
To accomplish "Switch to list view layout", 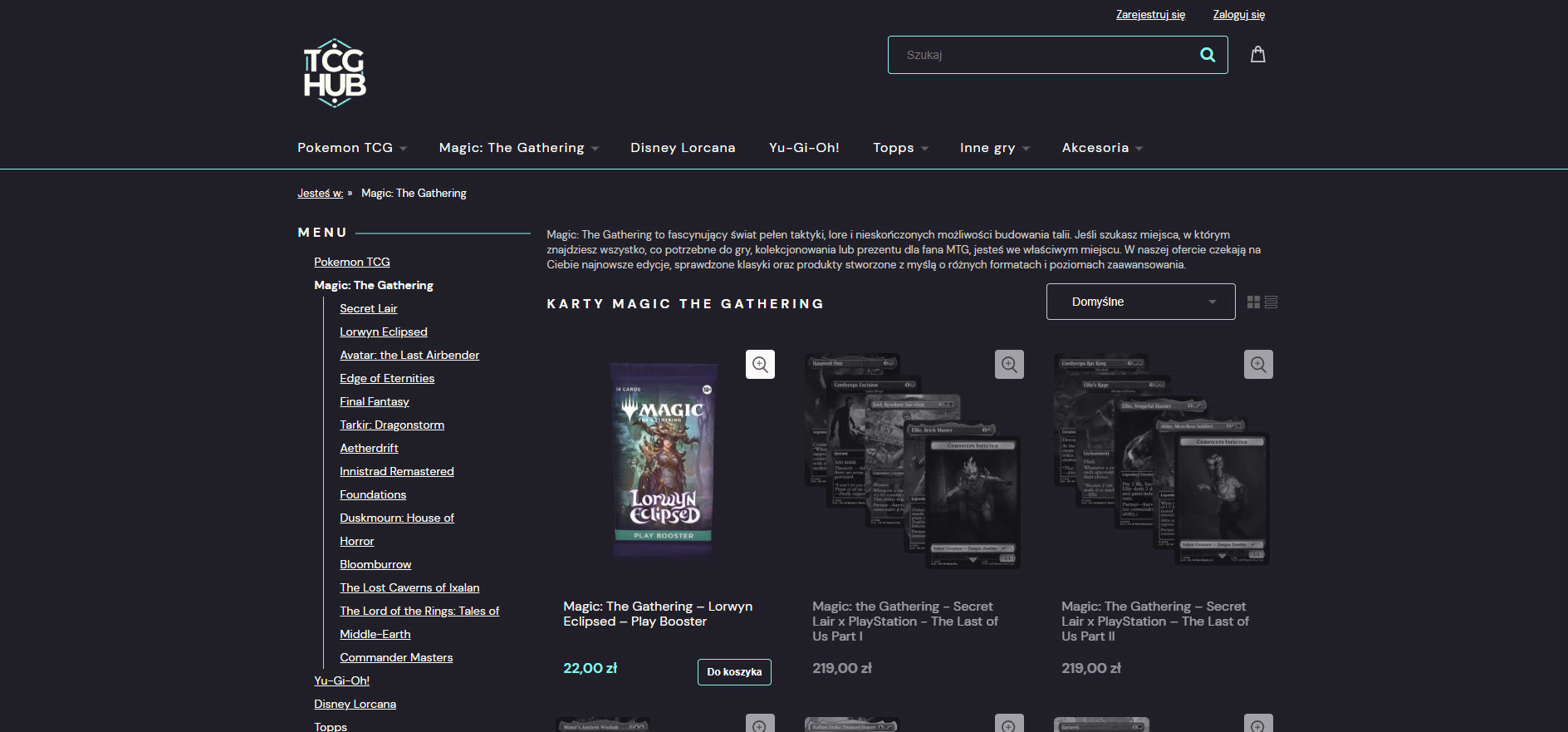I will [1271, 302].
